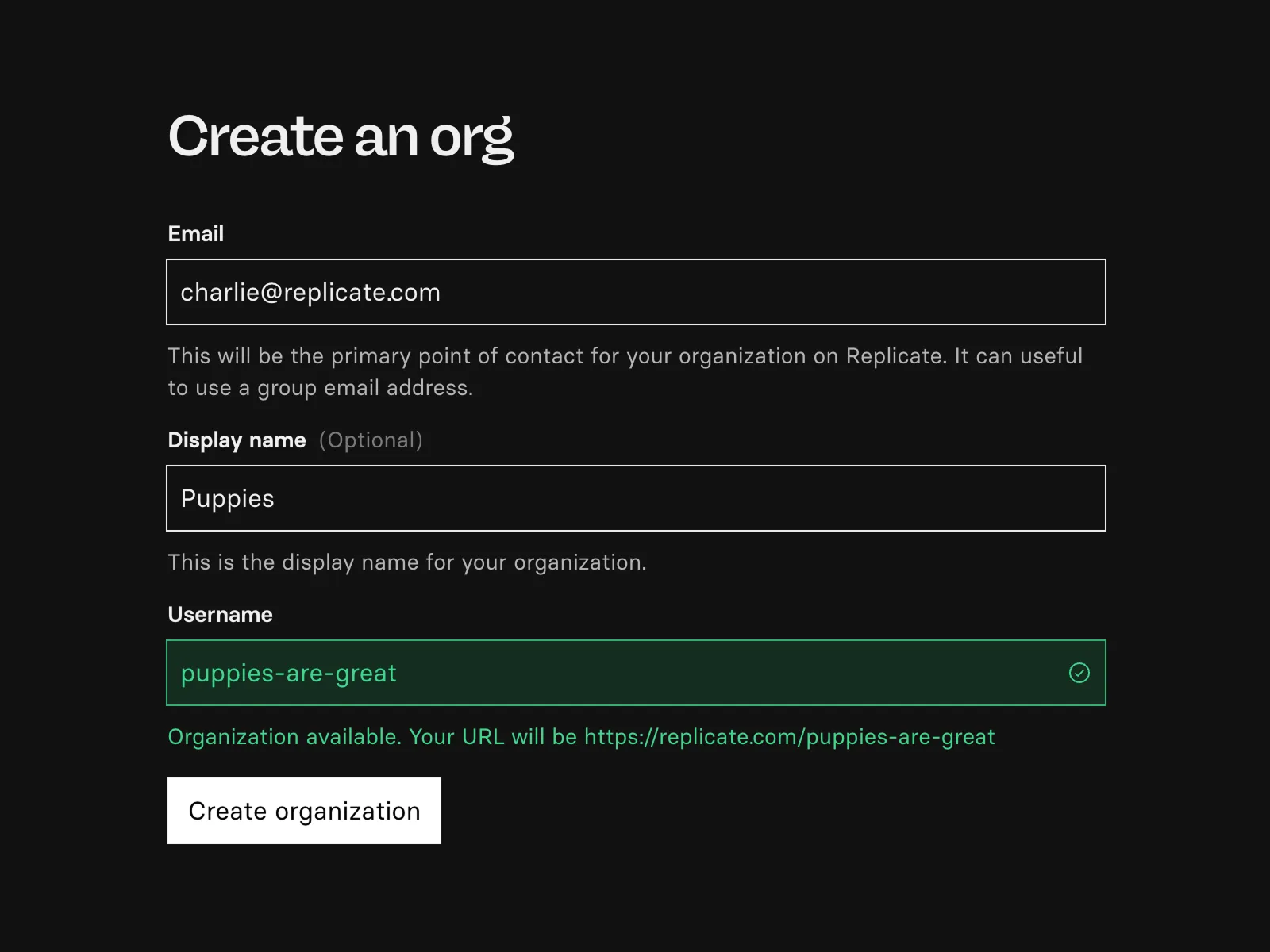Image resolution: width=1270 pixels, height=952 pixels.
Task: Click the green checkmark availability icon
Action: pyautogui.click(x=1079, y=673)
